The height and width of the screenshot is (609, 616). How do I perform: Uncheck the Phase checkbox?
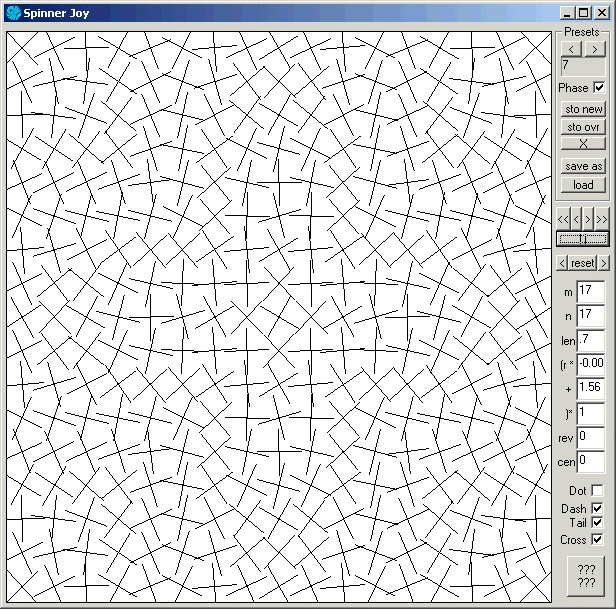point(600,88)
